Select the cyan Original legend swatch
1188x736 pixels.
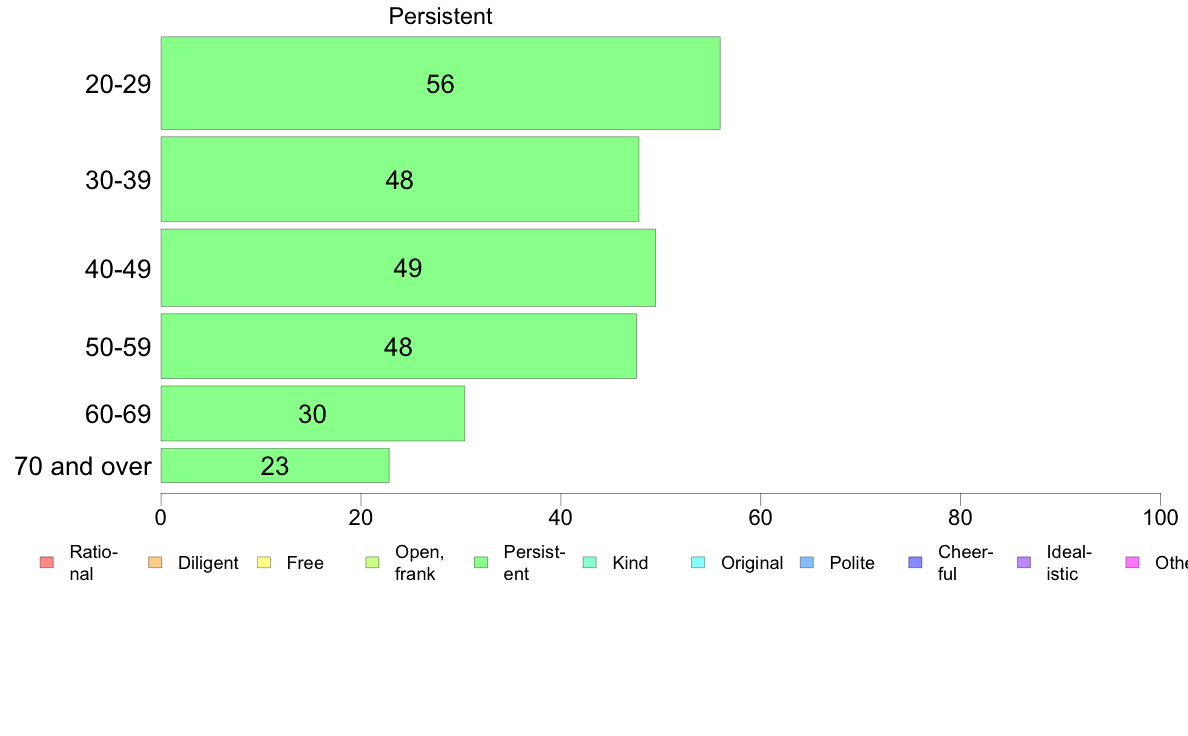pyautogui.click(x=698, y=562)
